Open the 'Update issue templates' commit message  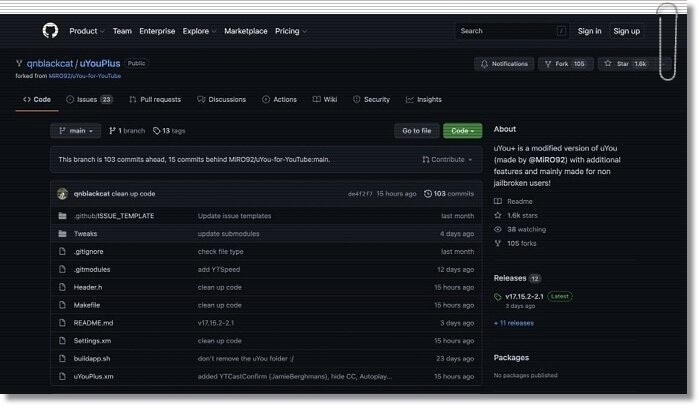pyautogui.click(x=234, y=216)
